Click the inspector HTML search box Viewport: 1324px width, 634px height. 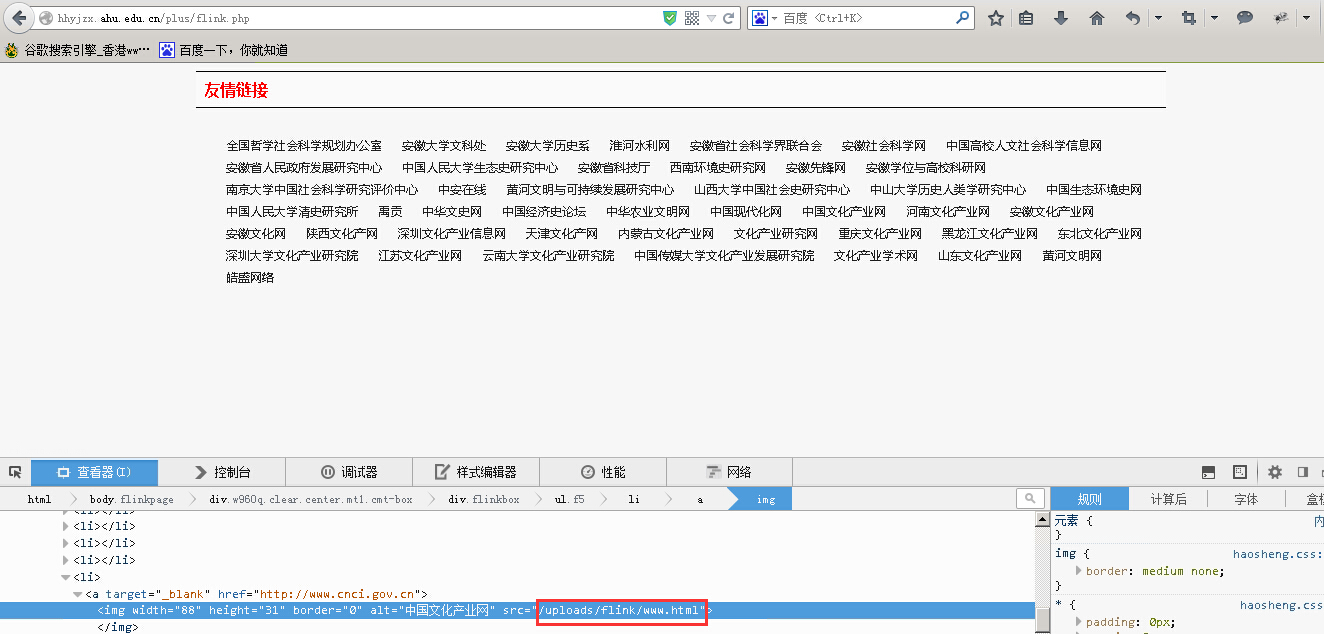point(1030,499)
